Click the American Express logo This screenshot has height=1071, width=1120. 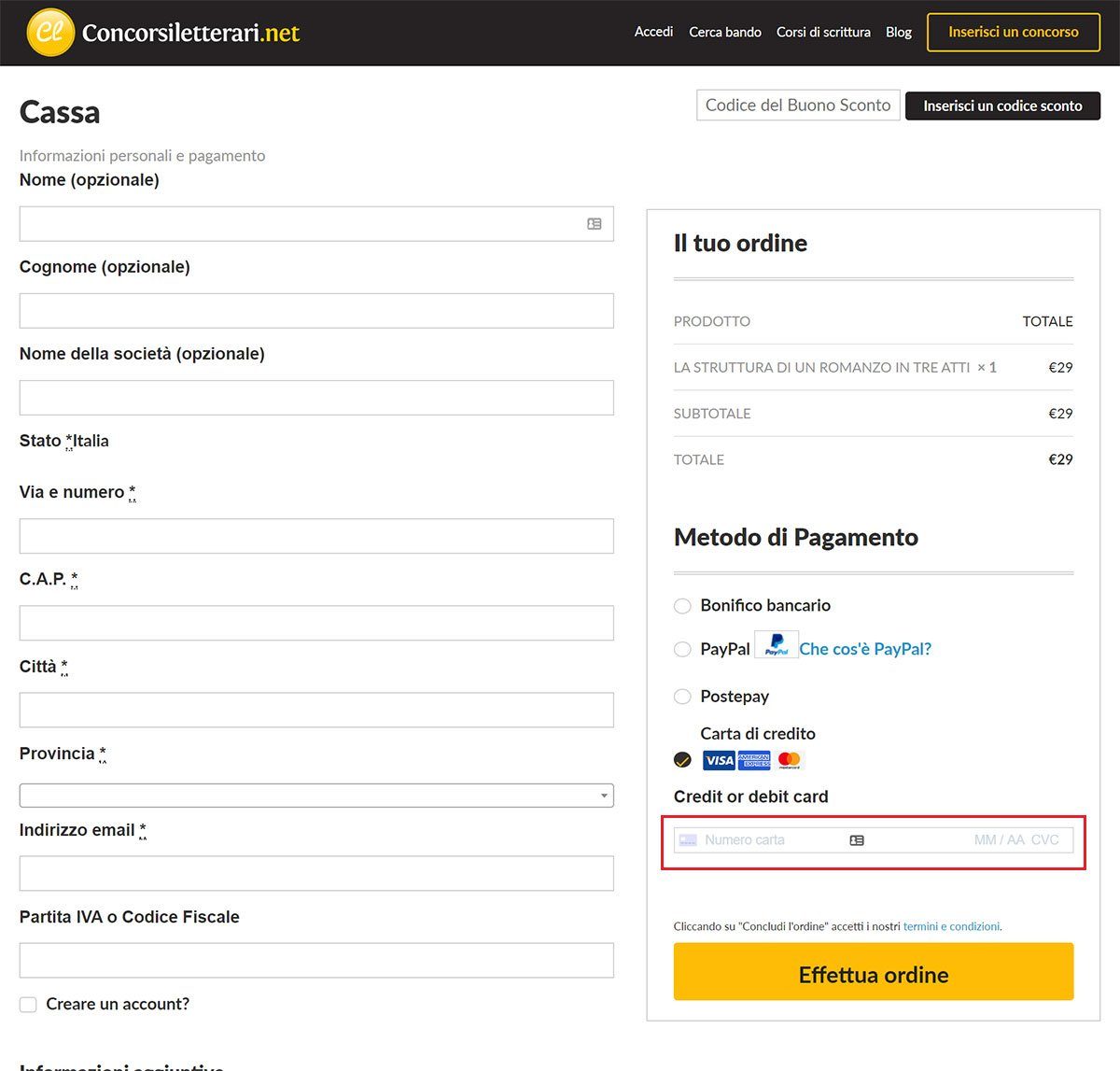pos(753,760)
